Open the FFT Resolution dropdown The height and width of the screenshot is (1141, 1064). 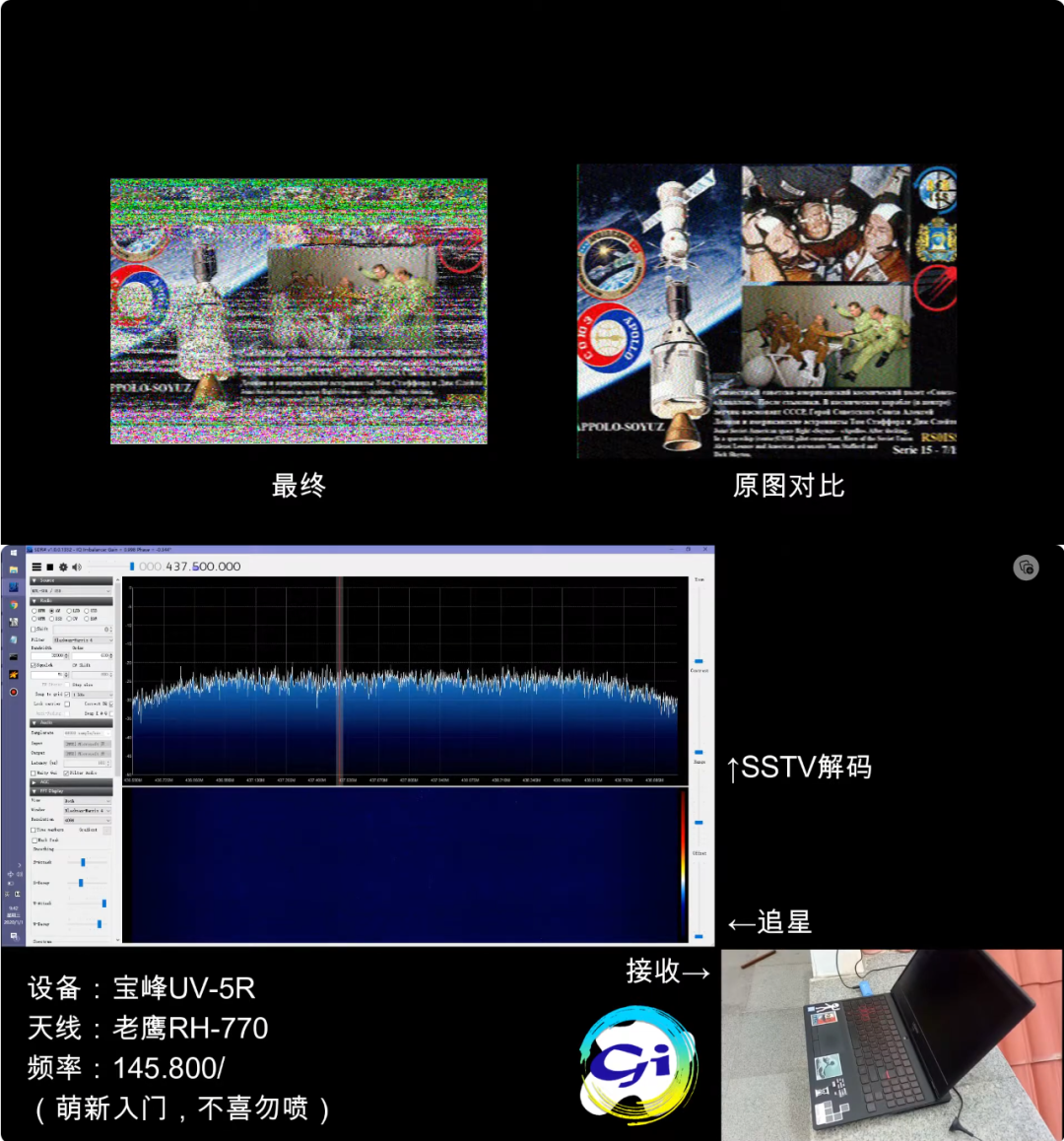(x=88, y=820)
